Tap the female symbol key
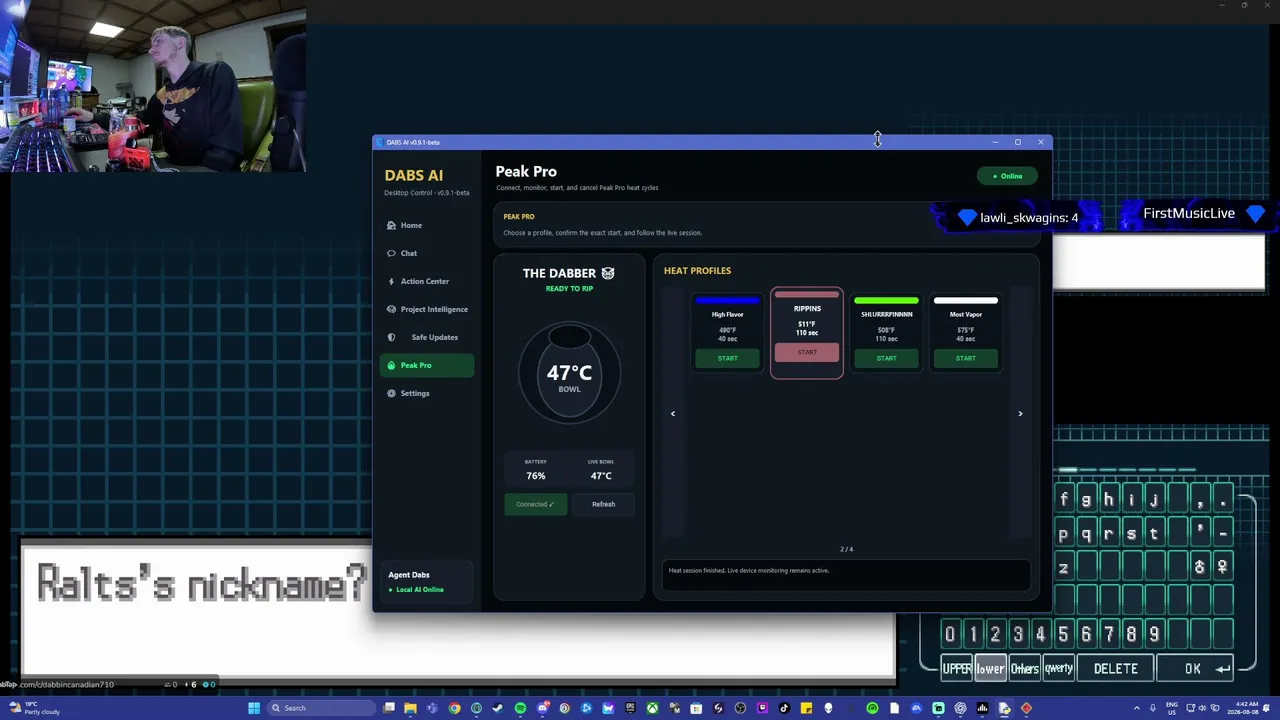Image resolution: width=1280 pixels, height=720 pixels. (x=1222, y=567)
